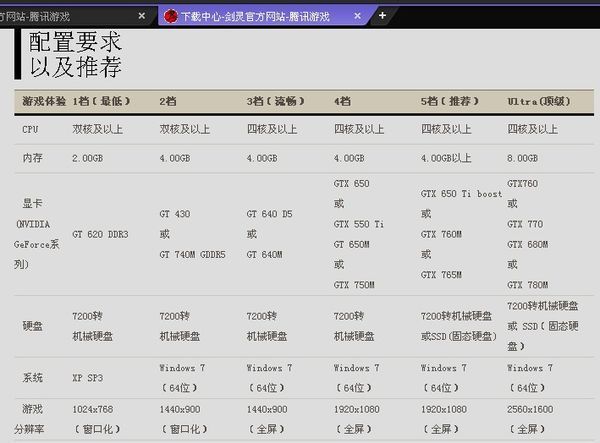The width and height of the screenshot is (600, 443).
Task: Select the 3档（流畅） column header
Action: tap(276, 102)
